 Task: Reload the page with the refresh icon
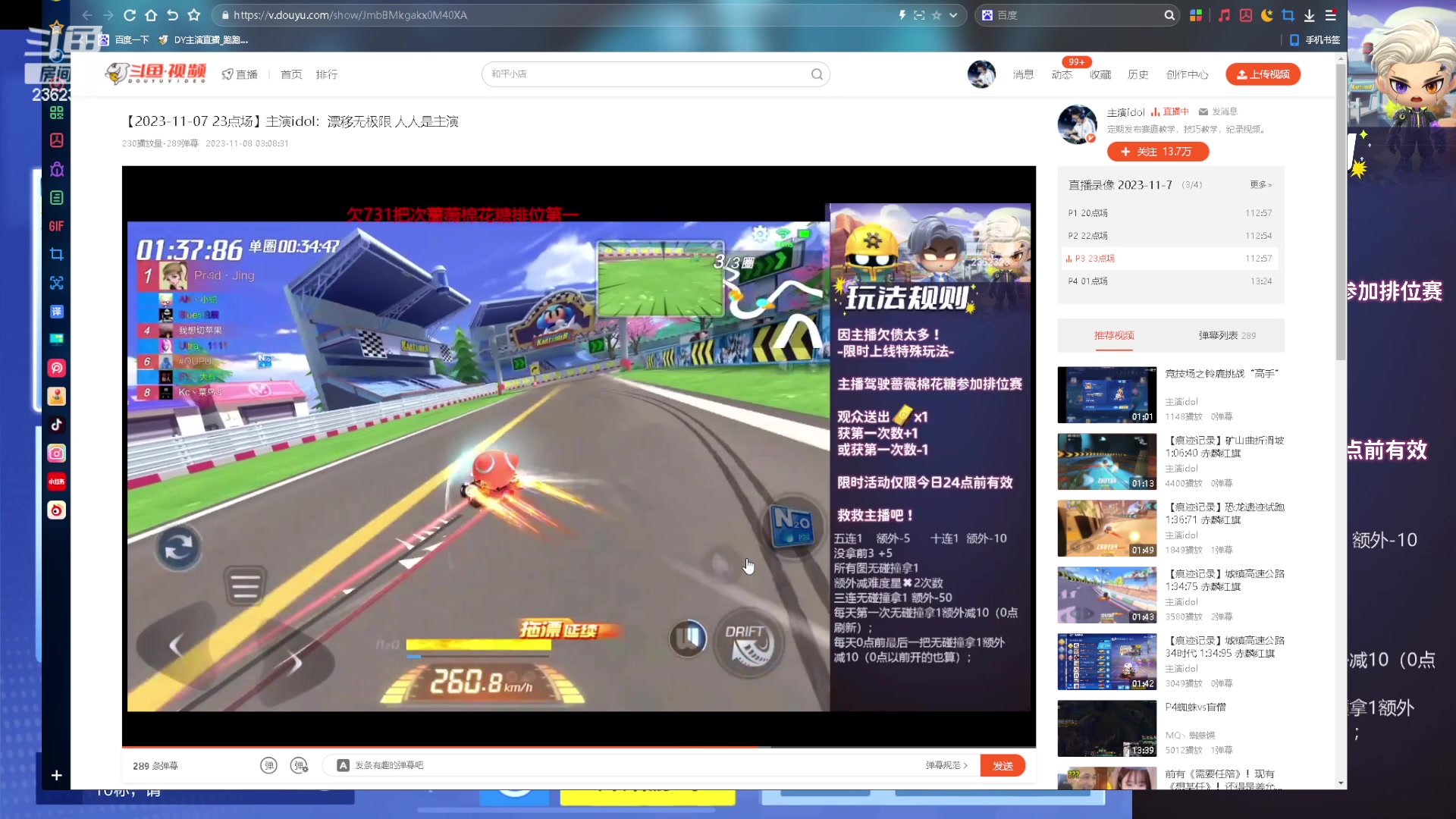click(x=130, y=15)
